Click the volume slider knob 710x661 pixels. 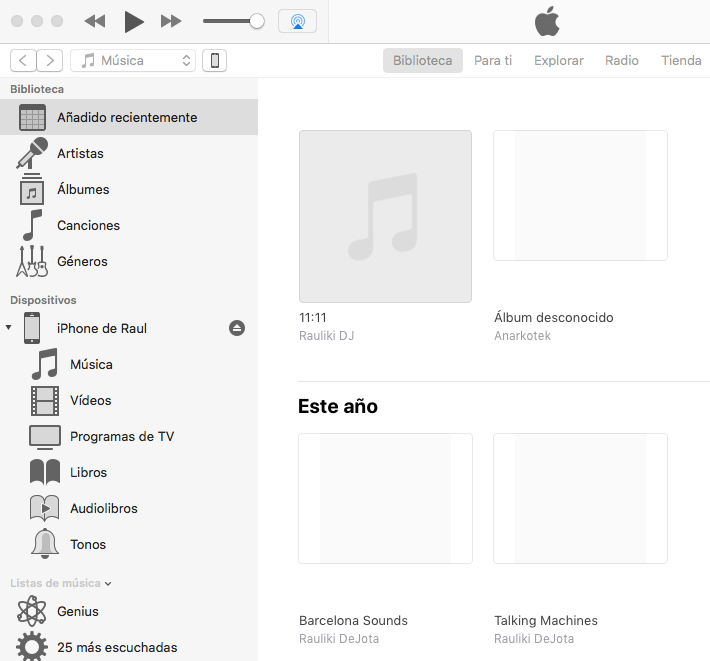[257, 21]
